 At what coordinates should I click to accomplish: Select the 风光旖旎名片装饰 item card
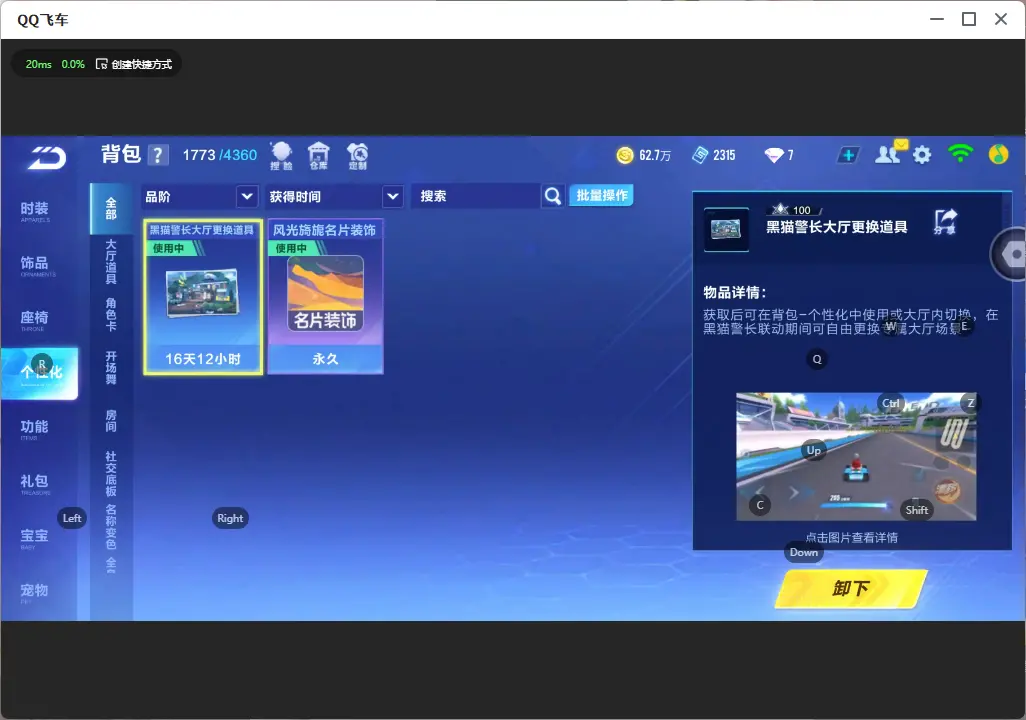(x=325, y=297)
